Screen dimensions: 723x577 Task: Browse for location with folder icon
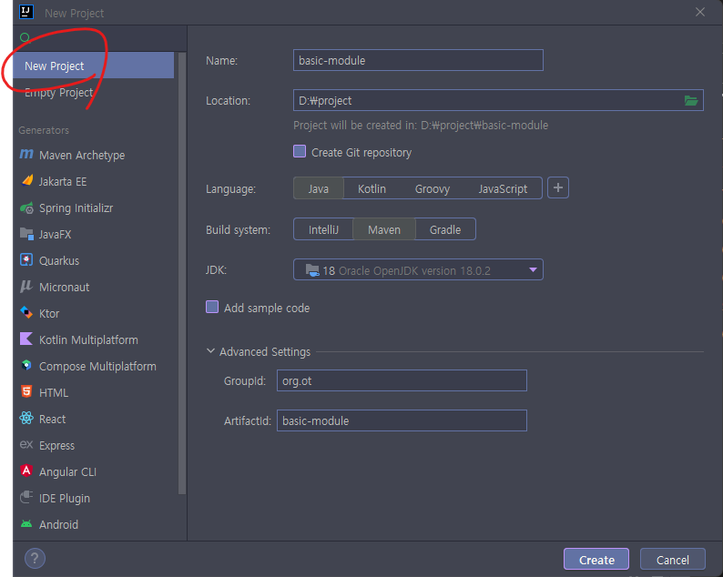point(691,101)
